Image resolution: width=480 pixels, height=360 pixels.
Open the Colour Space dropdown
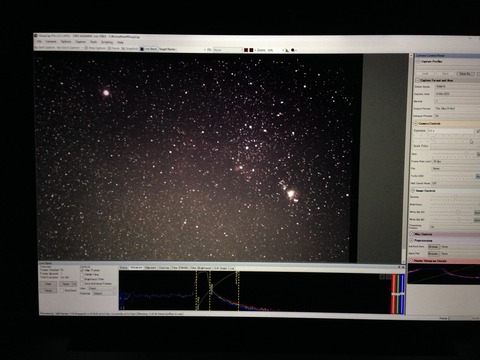coord(457,87)
